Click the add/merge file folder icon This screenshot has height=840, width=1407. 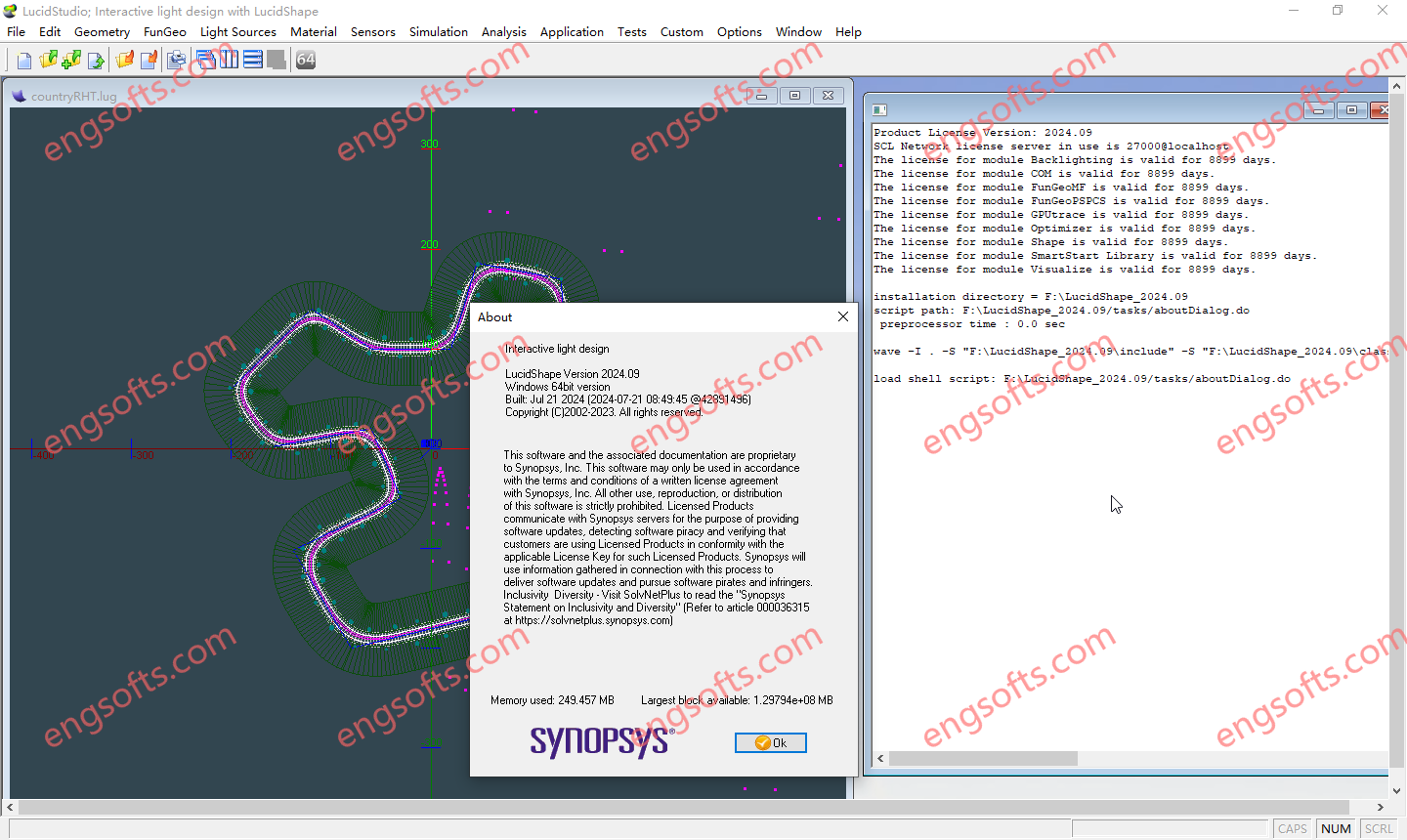click(71, 61)
